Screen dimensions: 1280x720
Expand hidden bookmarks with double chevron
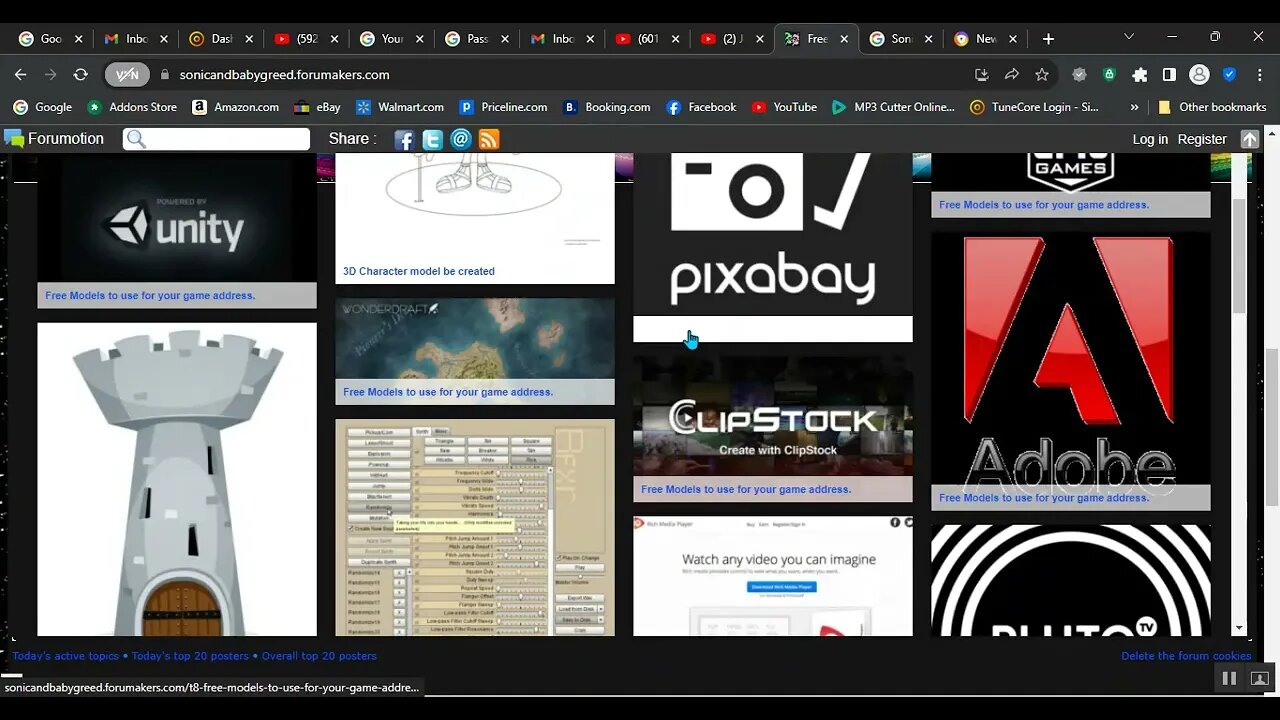tap(1134, 107)
